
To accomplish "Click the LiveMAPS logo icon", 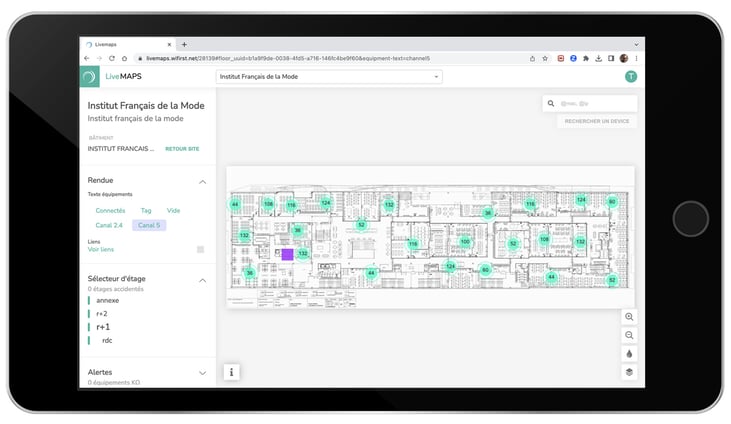I will 89,76.
